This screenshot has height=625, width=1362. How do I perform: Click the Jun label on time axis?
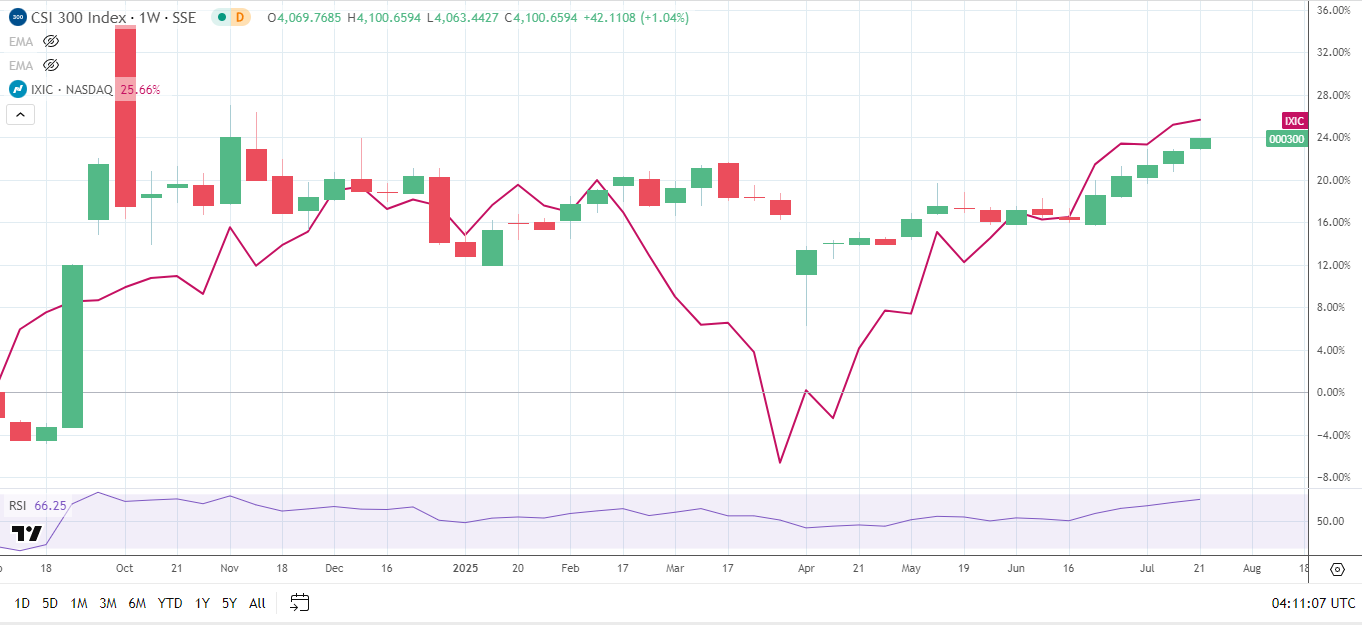coord(1016,568)
